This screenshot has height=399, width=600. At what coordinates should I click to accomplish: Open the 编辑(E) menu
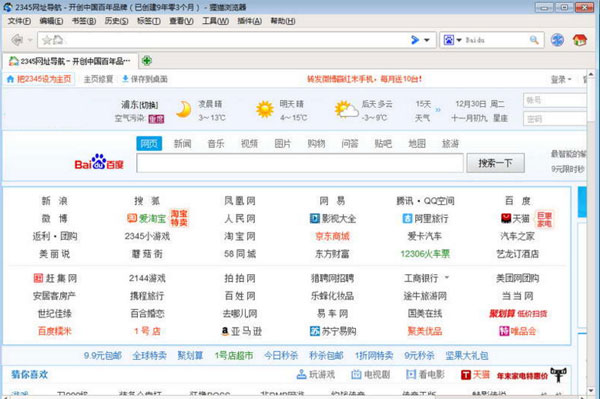pos(51,21)
